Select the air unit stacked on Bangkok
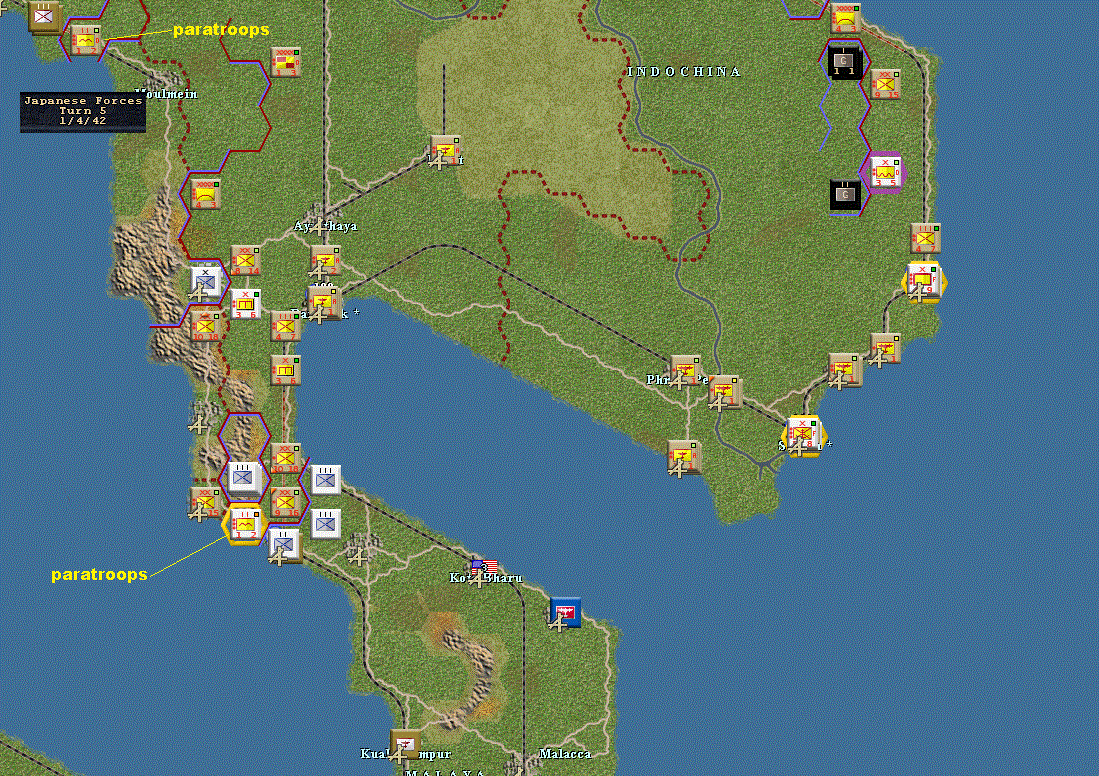This screenshot has height=776, width=1099. [322, 302]
